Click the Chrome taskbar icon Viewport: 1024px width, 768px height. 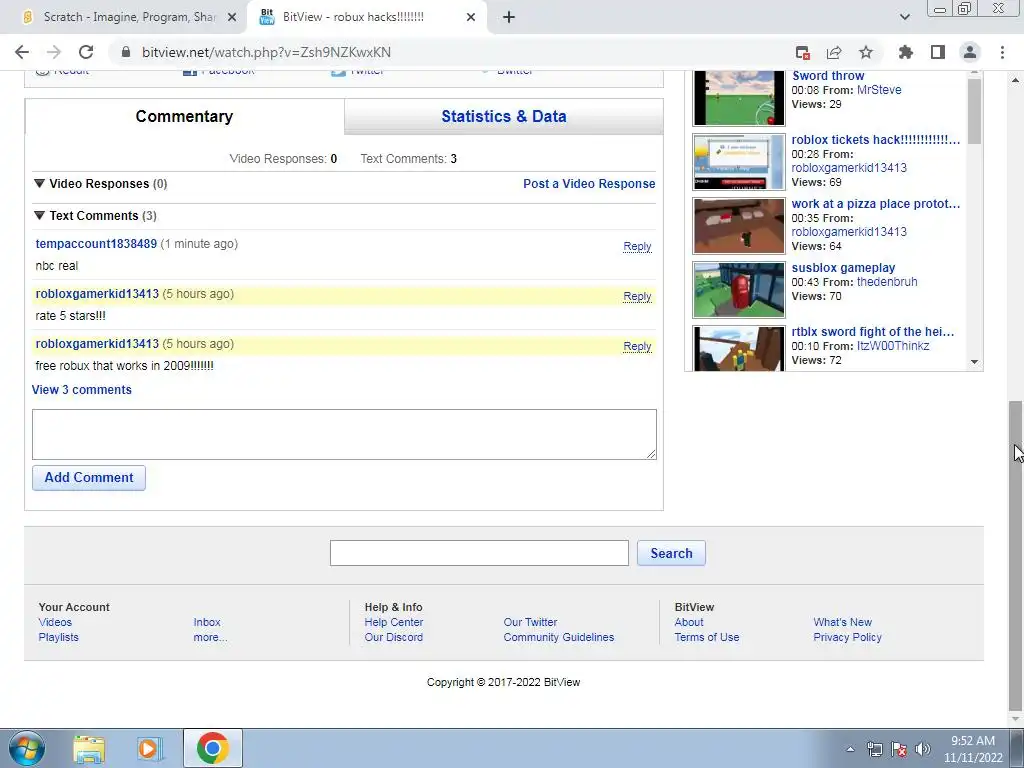tap(212, 748)
